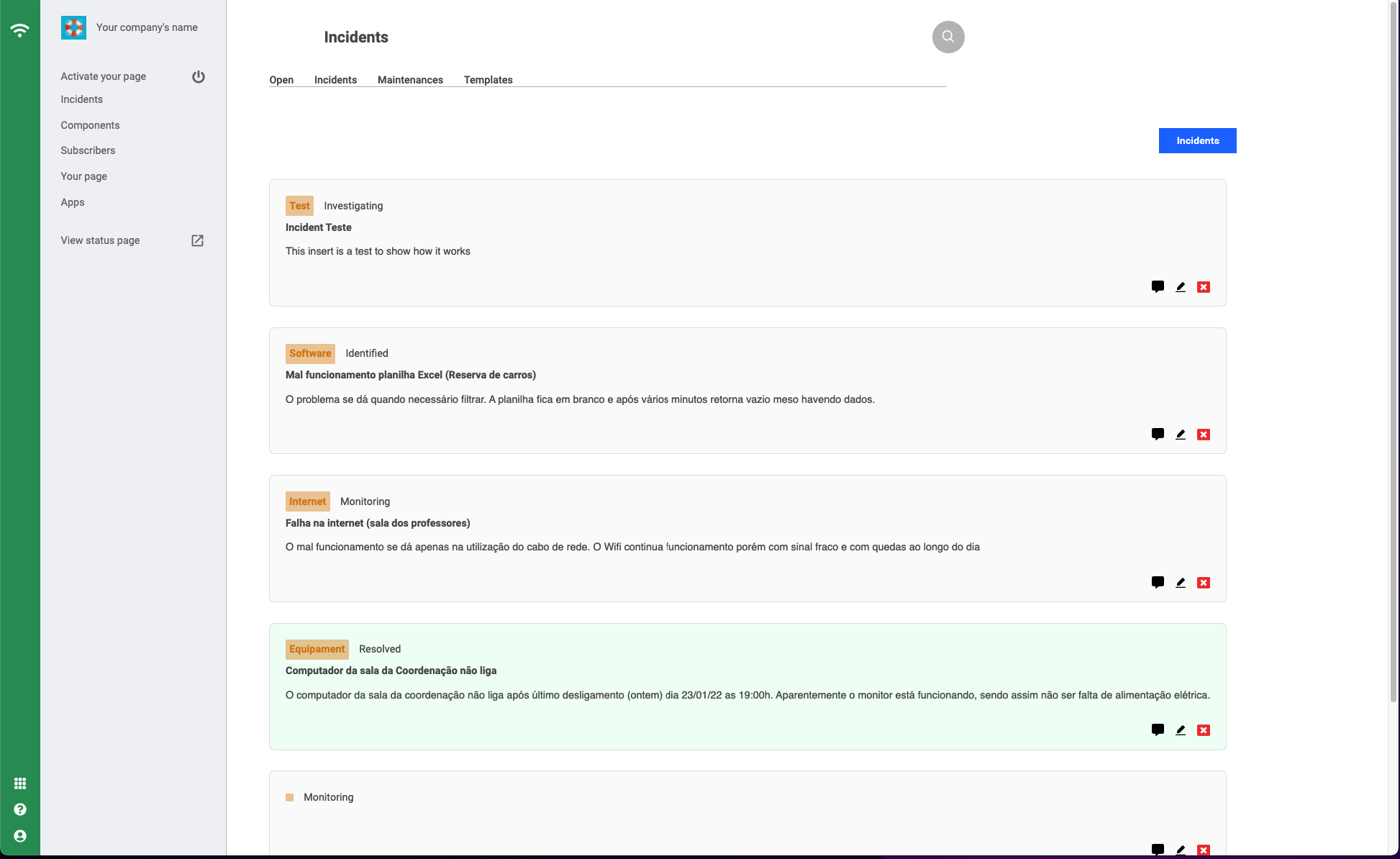Edit the bottom Monitoring incident

1181,849
